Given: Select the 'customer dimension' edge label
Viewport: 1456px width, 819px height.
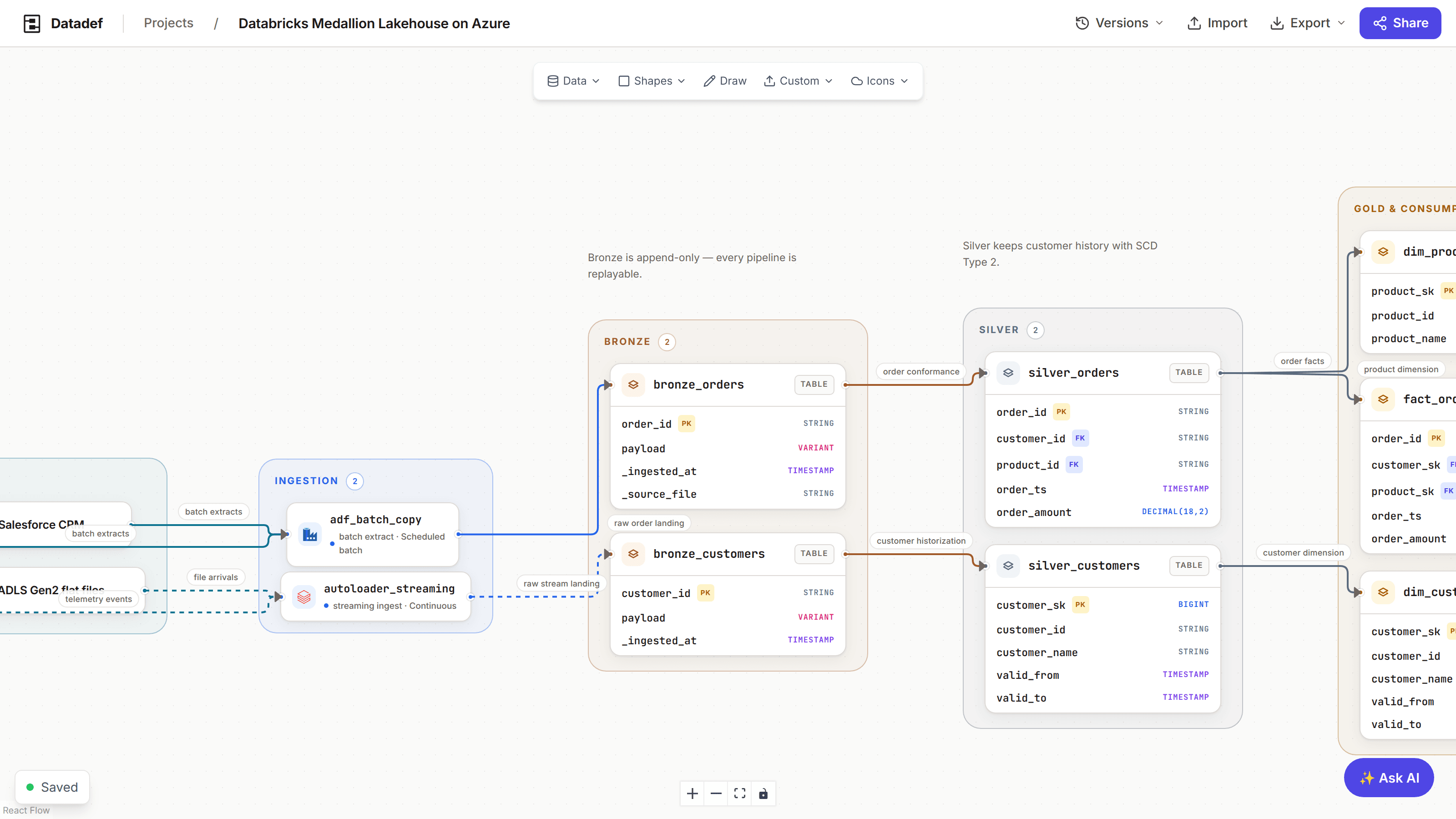Looking at the screenshot, I should (1303, 553).
